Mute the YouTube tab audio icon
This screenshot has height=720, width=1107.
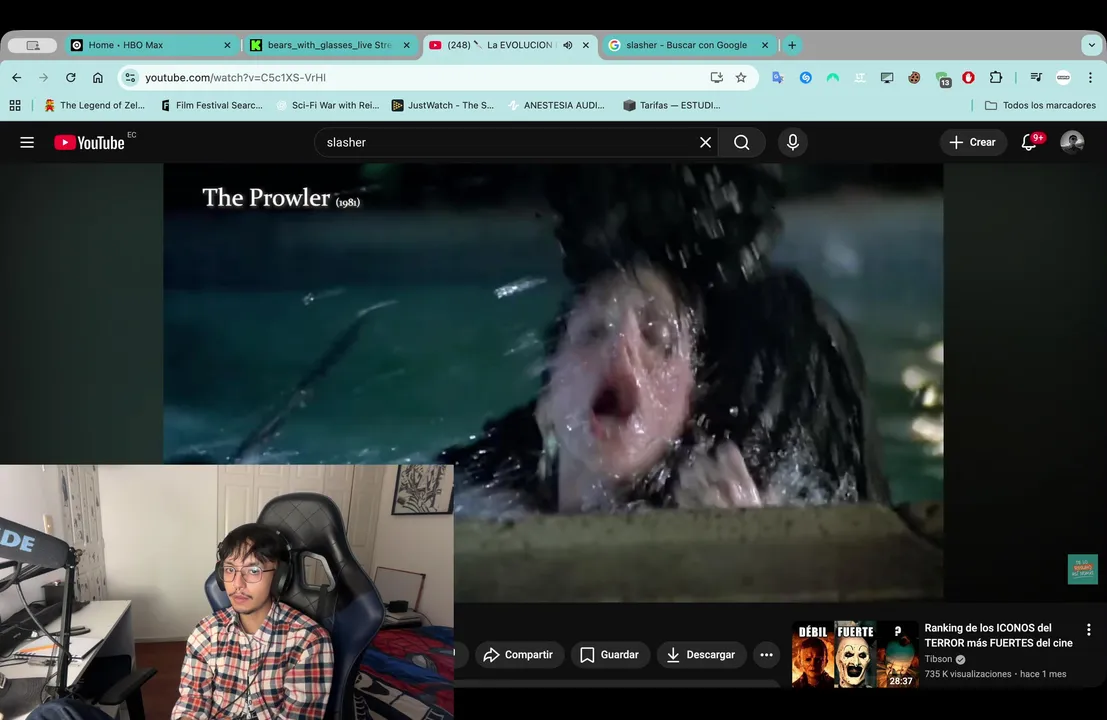pyautogui.click(x=568, y=45)
